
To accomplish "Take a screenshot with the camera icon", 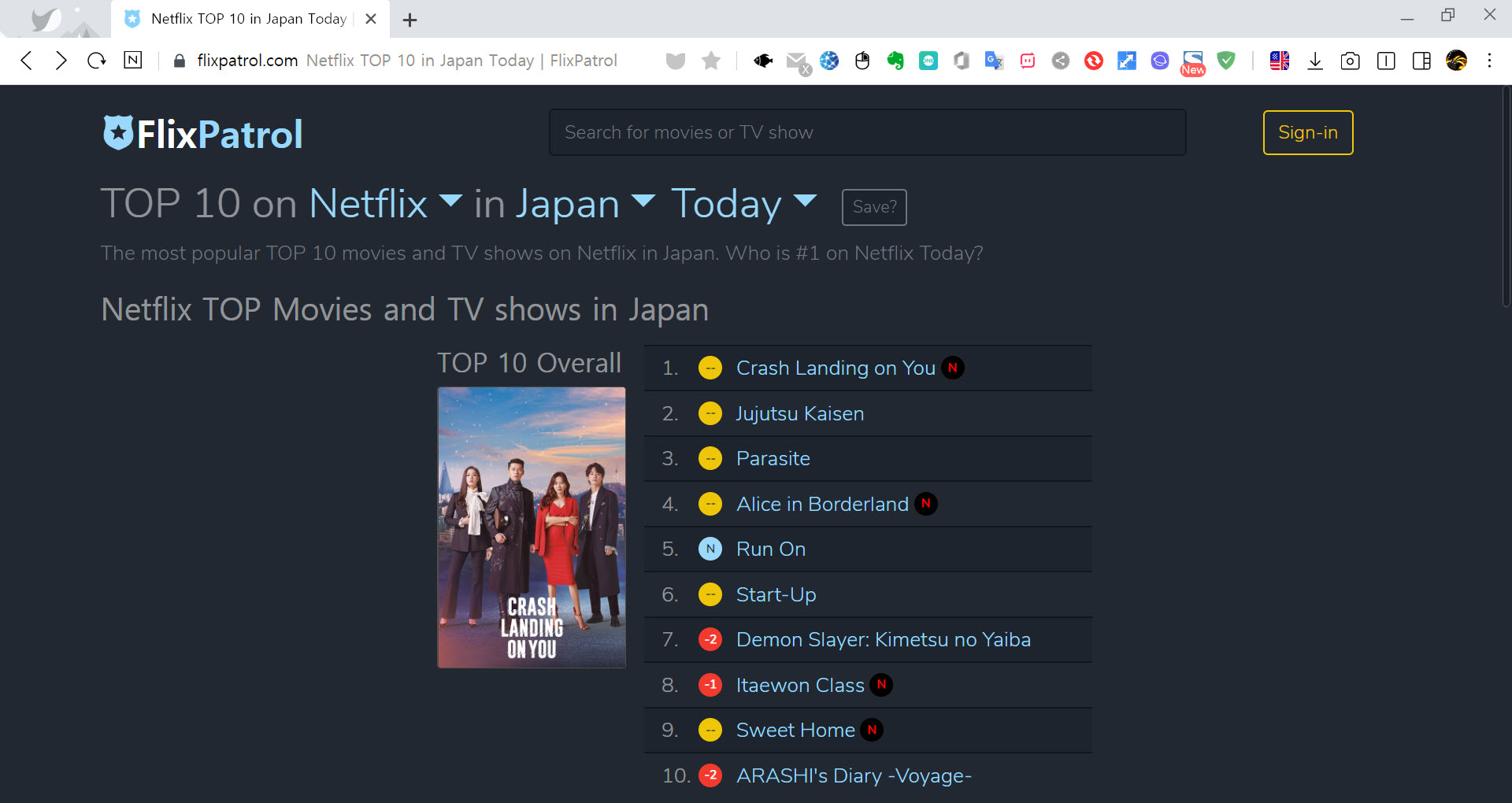I will [1350, 61].
